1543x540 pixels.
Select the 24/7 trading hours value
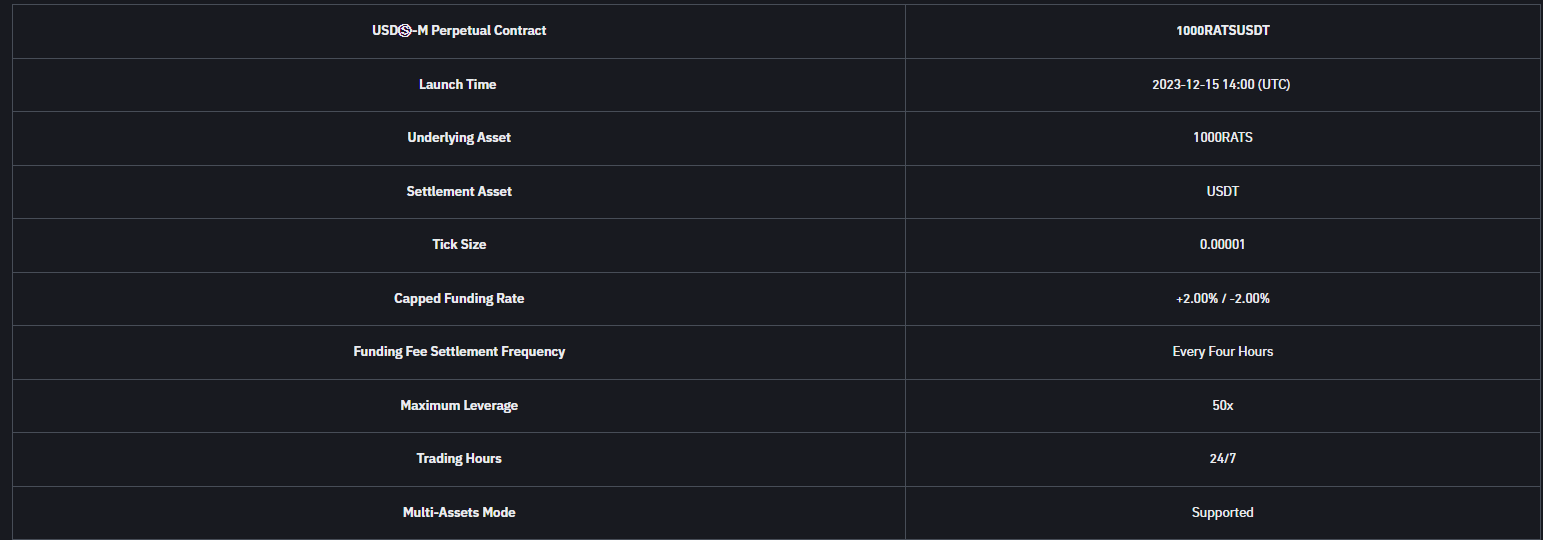pos(1222,458)
